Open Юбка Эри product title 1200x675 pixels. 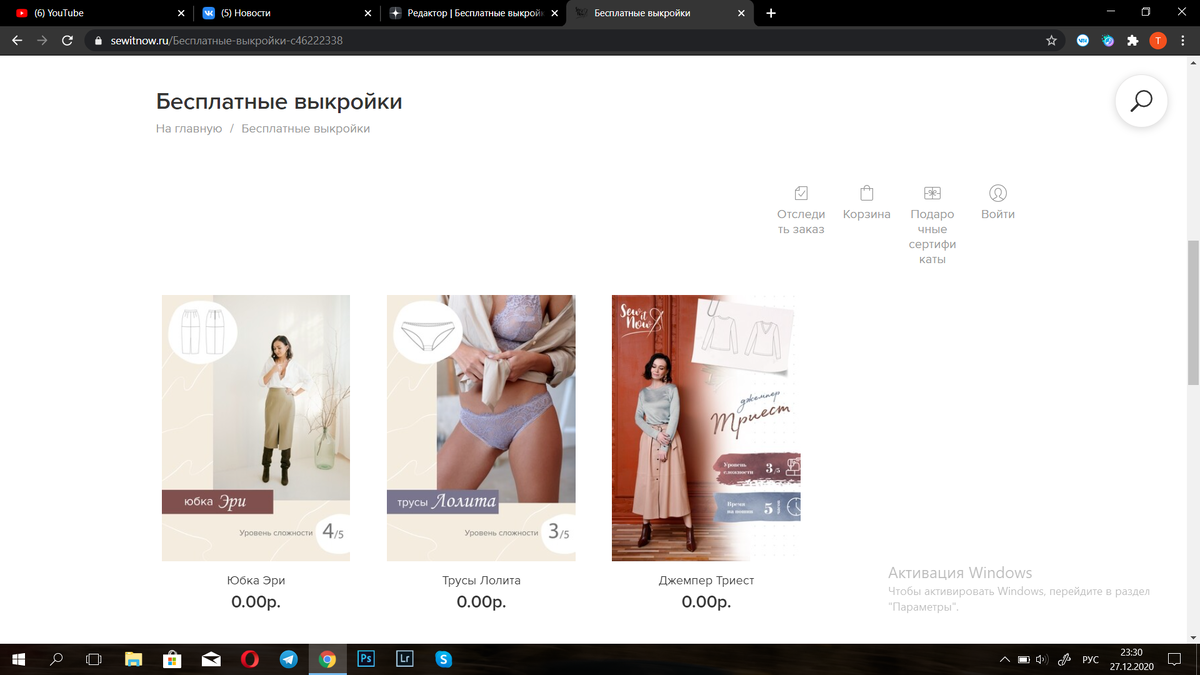256,580
